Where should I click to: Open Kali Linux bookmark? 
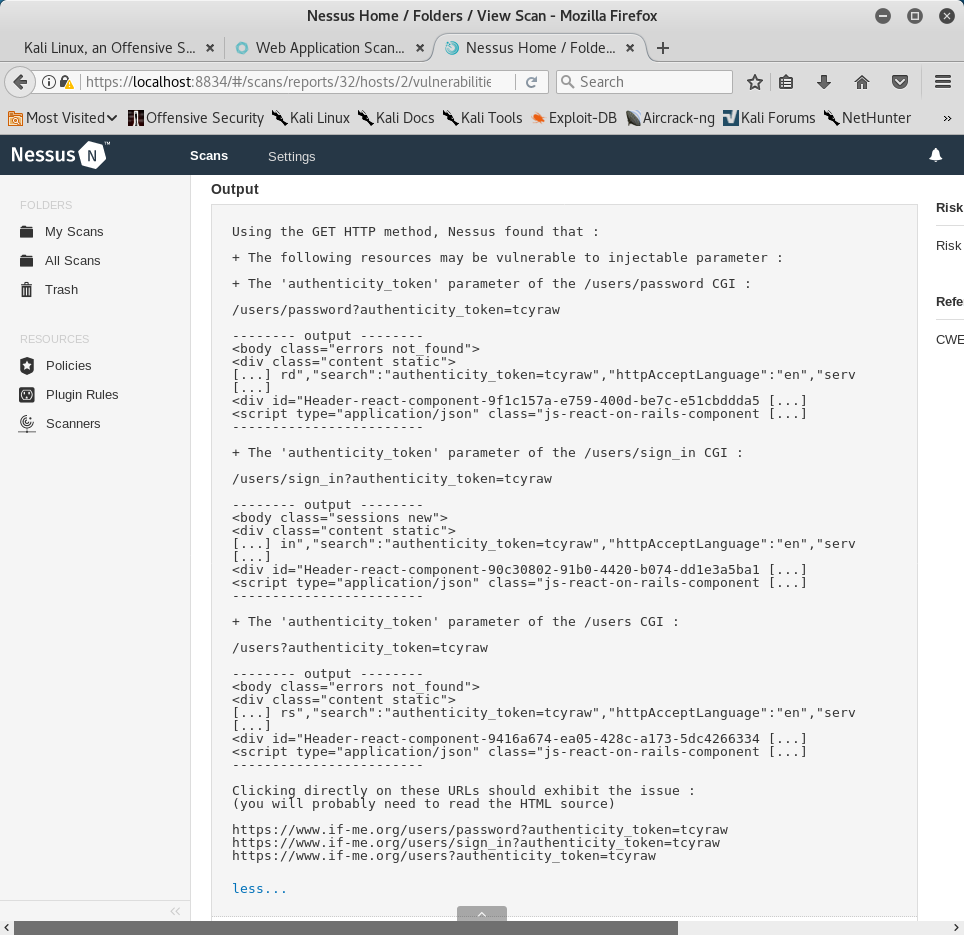(311, 118)
